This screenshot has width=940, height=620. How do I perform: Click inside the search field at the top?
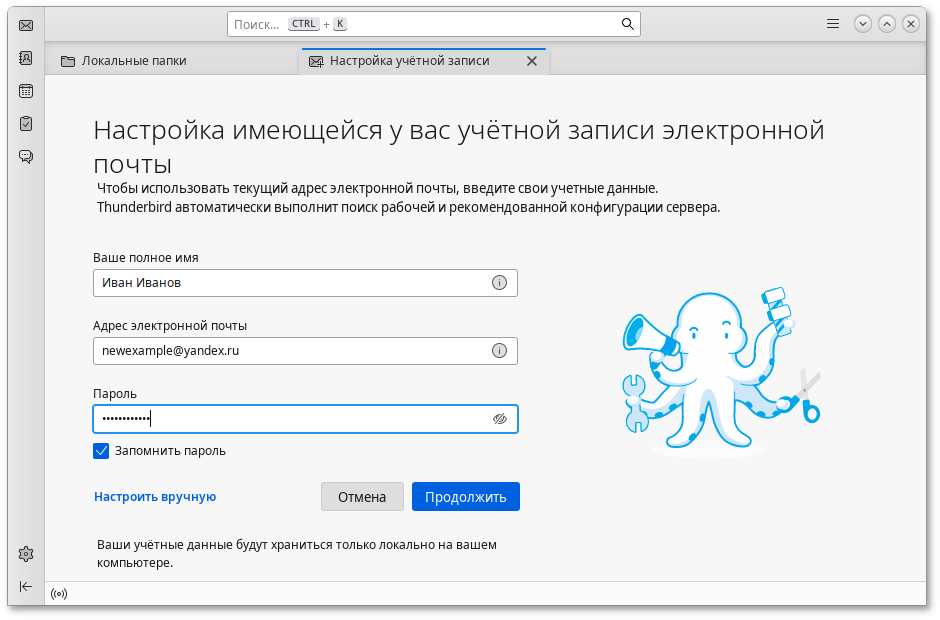pyautogui.click(x=430, y=23)
